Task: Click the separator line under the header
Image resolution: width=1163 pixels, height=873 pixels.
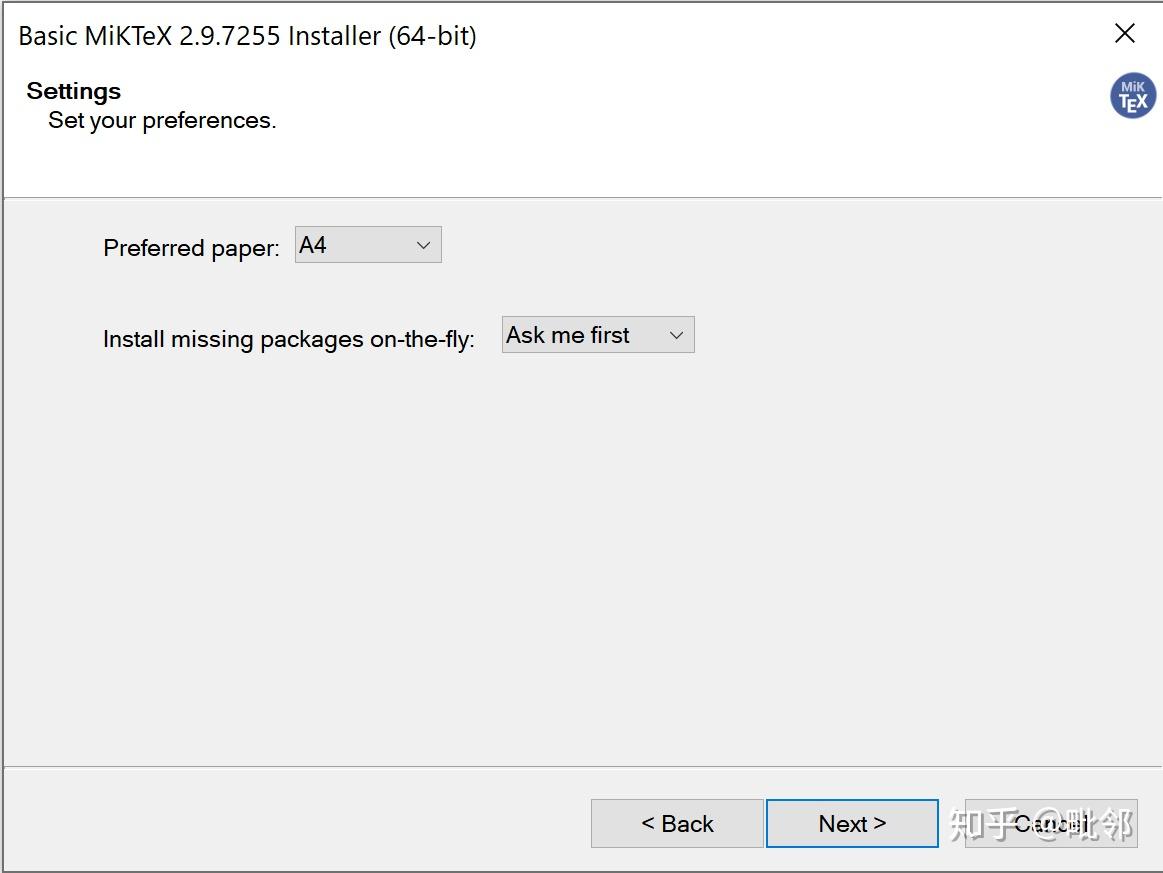Action: click(x=580, y=198)
